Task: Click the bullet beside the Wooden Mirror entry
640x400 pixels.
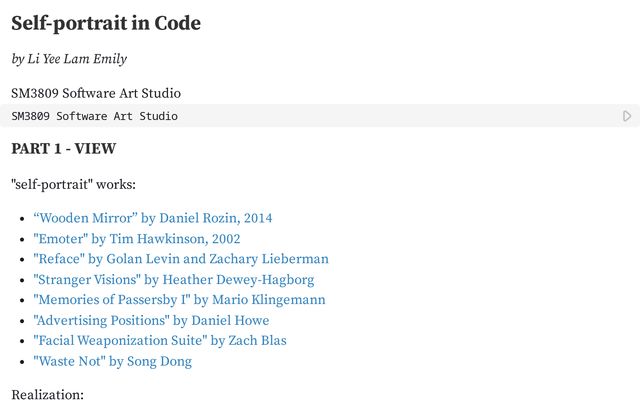Action: pyautogui.click(x=22, y=219)
